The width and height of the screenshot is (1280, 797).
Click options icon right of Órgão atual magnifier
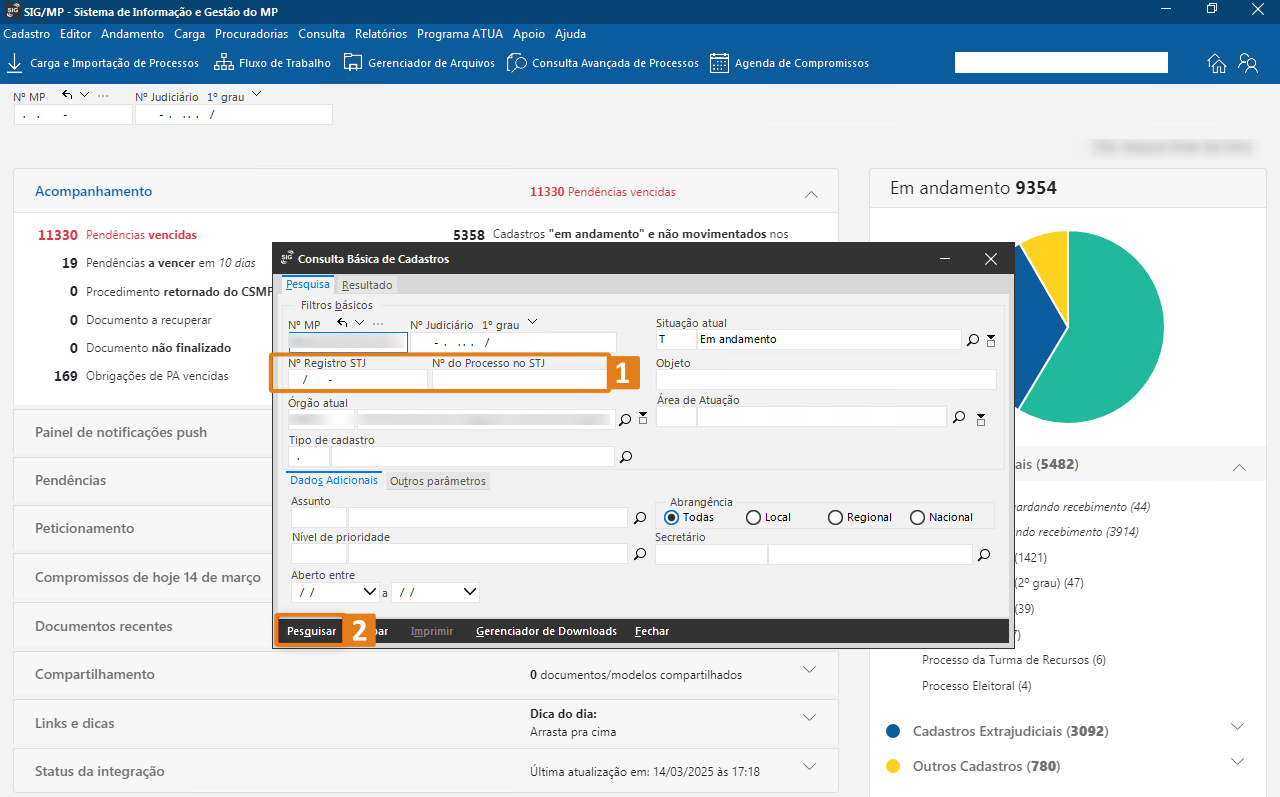point(643,420)
